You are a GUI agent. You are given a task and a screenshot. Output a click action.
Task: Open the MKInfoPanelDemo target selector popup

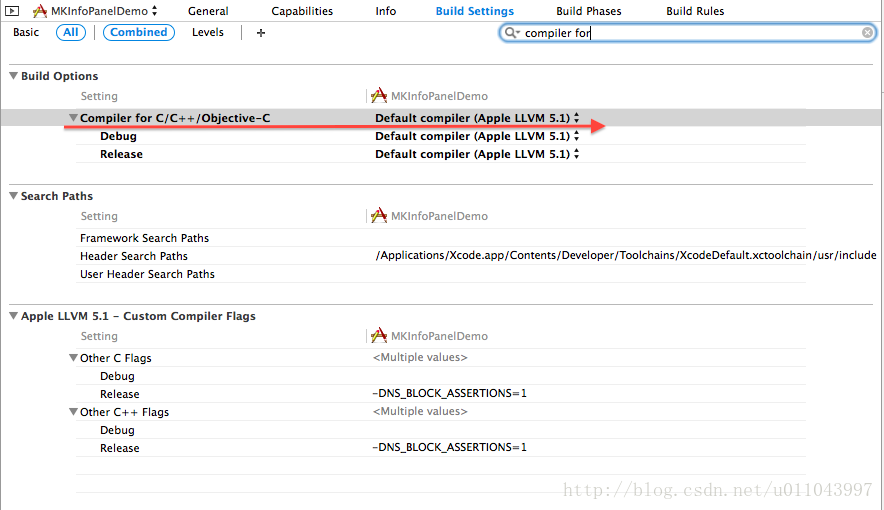point(95,11)
